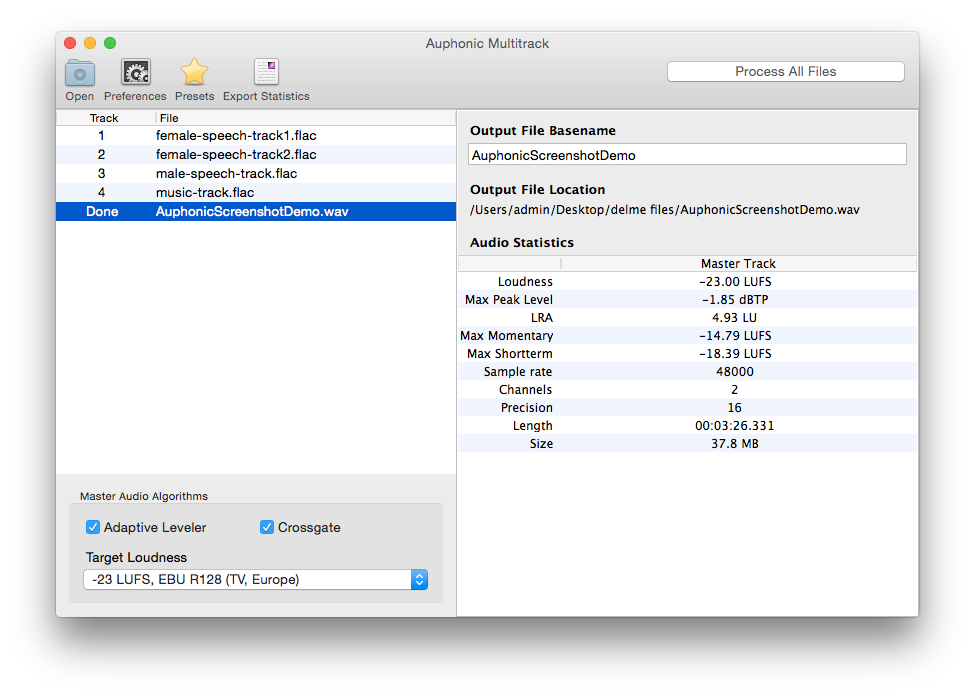Click the output file location path text
This screenshot has height=697, width=975.
pyautogui.click(x=665, y=210)
